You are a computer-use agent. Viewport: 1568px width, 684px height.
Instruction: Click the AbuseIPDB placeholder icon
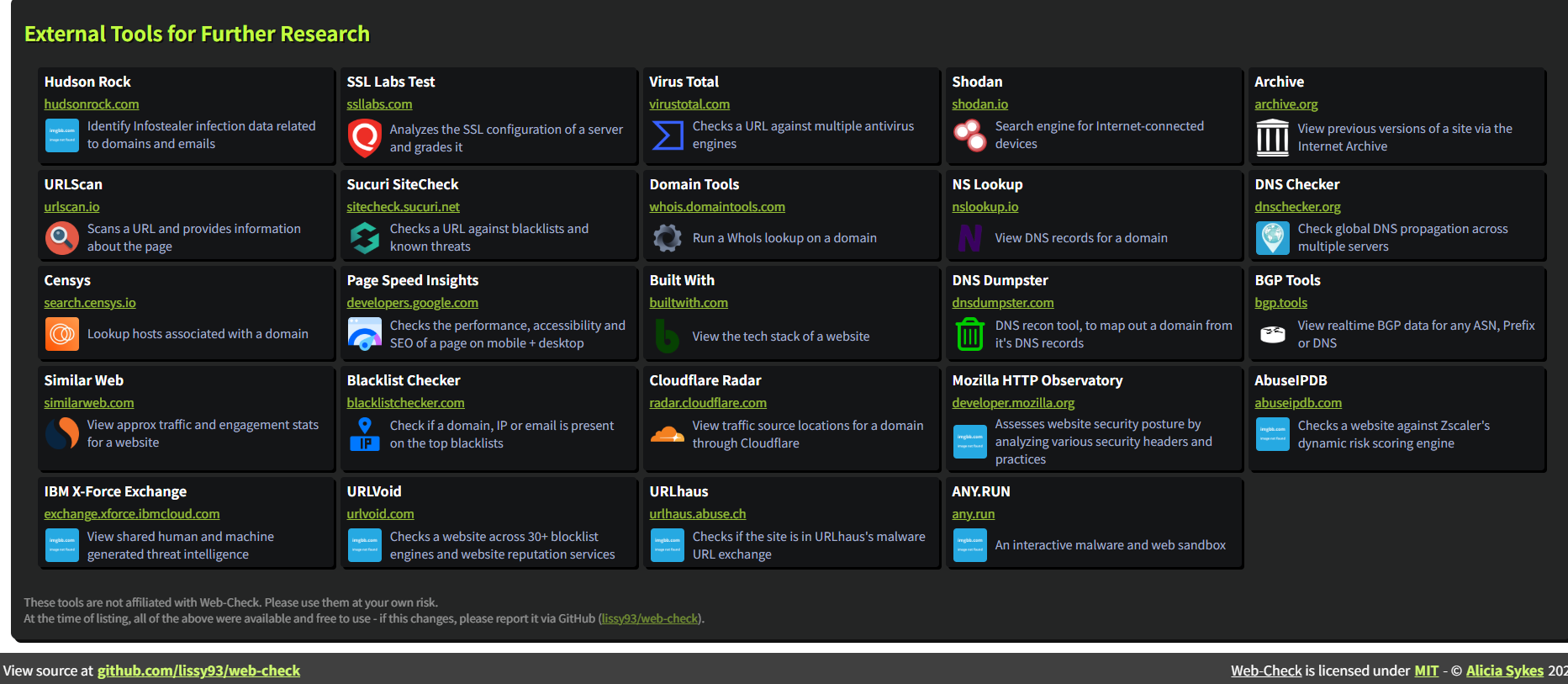click(1273, 434)
